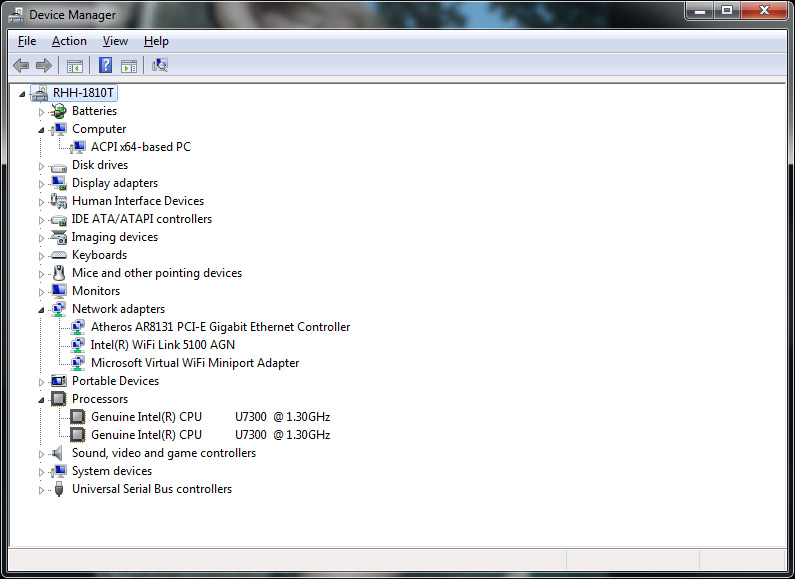
Task: Open the View menu
Action: point(115,41)
